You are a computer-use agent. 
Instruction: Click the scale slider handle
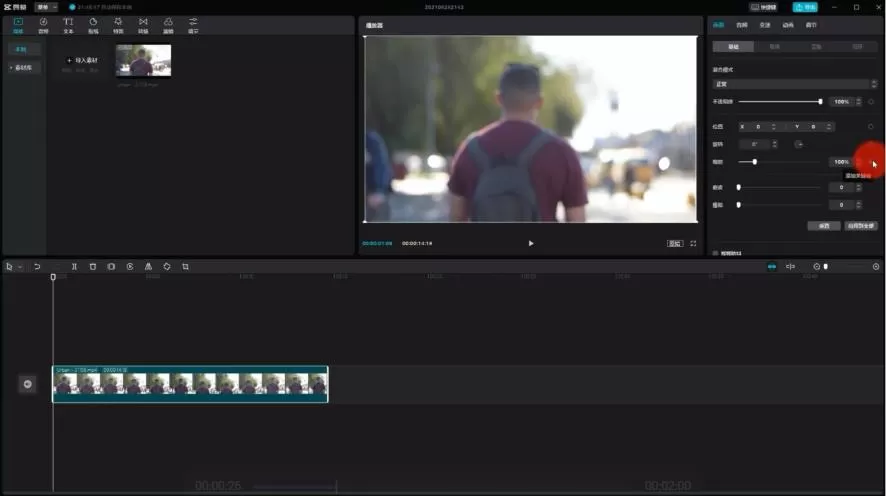point(754,162)
